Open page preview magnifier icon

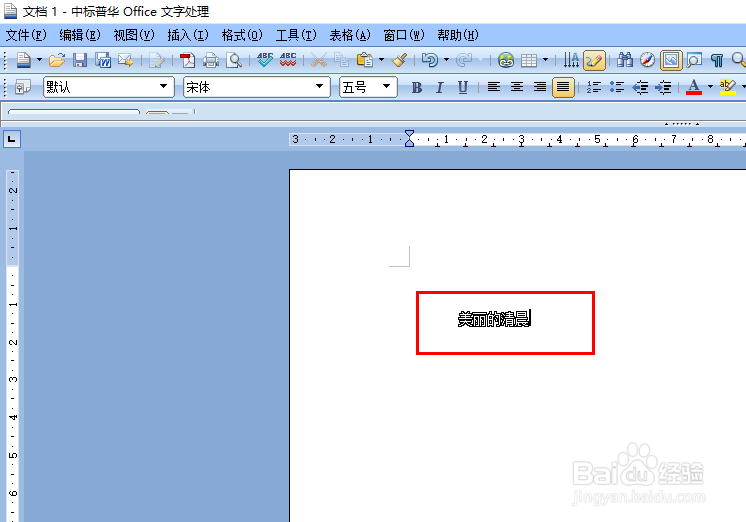(x=234, y=60)
